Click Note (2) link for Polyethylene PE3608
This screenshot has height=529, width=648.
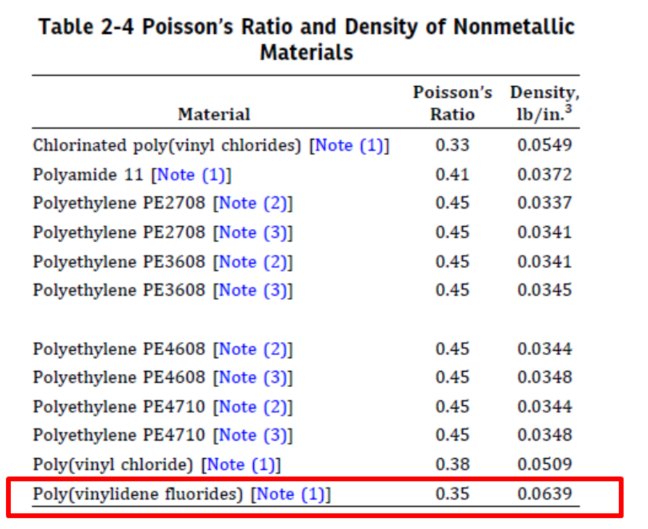[x=254, y=262]
